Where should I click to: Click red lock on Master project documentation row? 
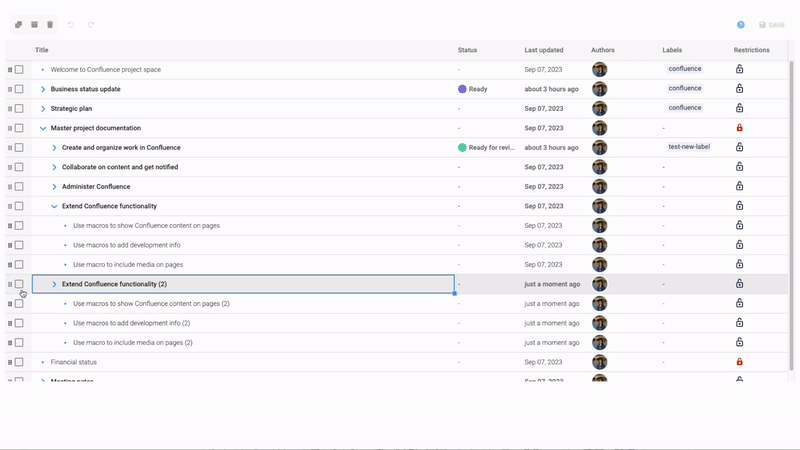click(740, 128)
